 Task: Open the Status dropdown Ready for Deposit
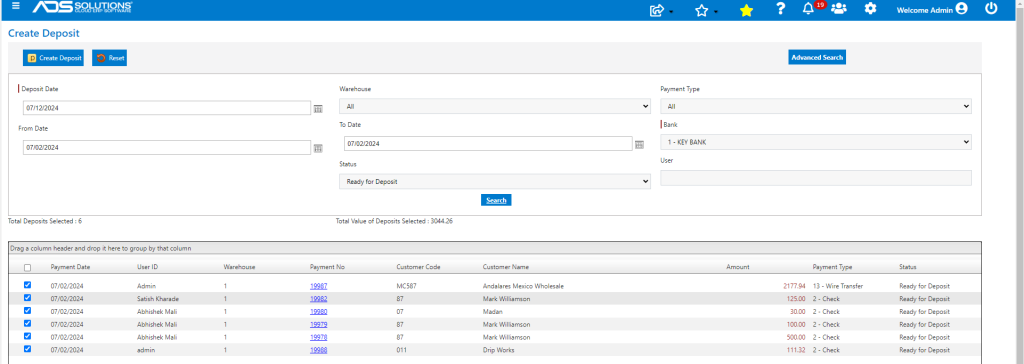click(494, 181)
